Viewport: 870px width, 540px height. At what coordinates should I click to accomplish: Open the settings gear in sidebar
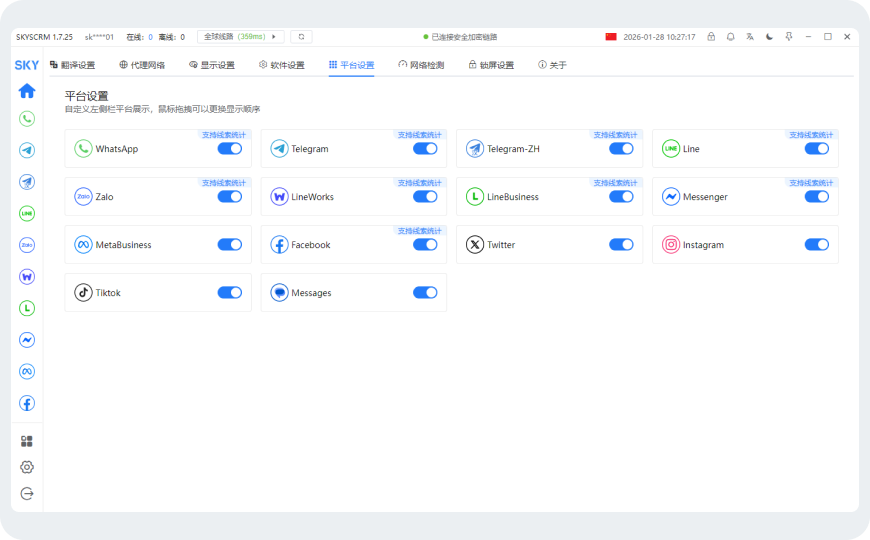click(27, 467)
